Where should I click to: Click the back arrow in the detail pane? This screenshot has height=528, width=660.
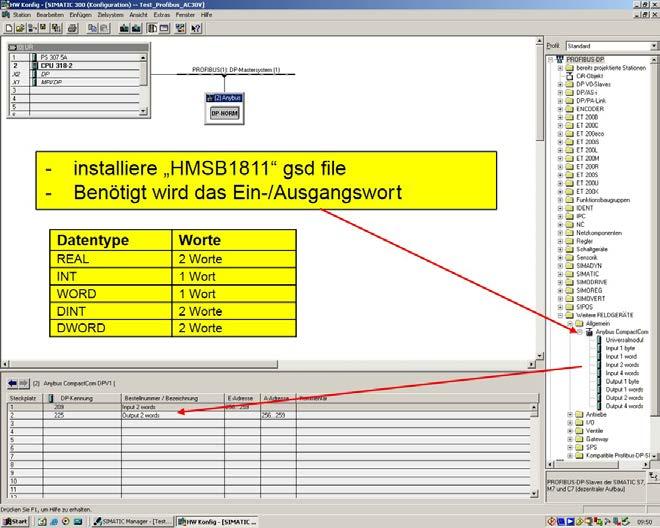pyautogui.click(x=13, y=383)
